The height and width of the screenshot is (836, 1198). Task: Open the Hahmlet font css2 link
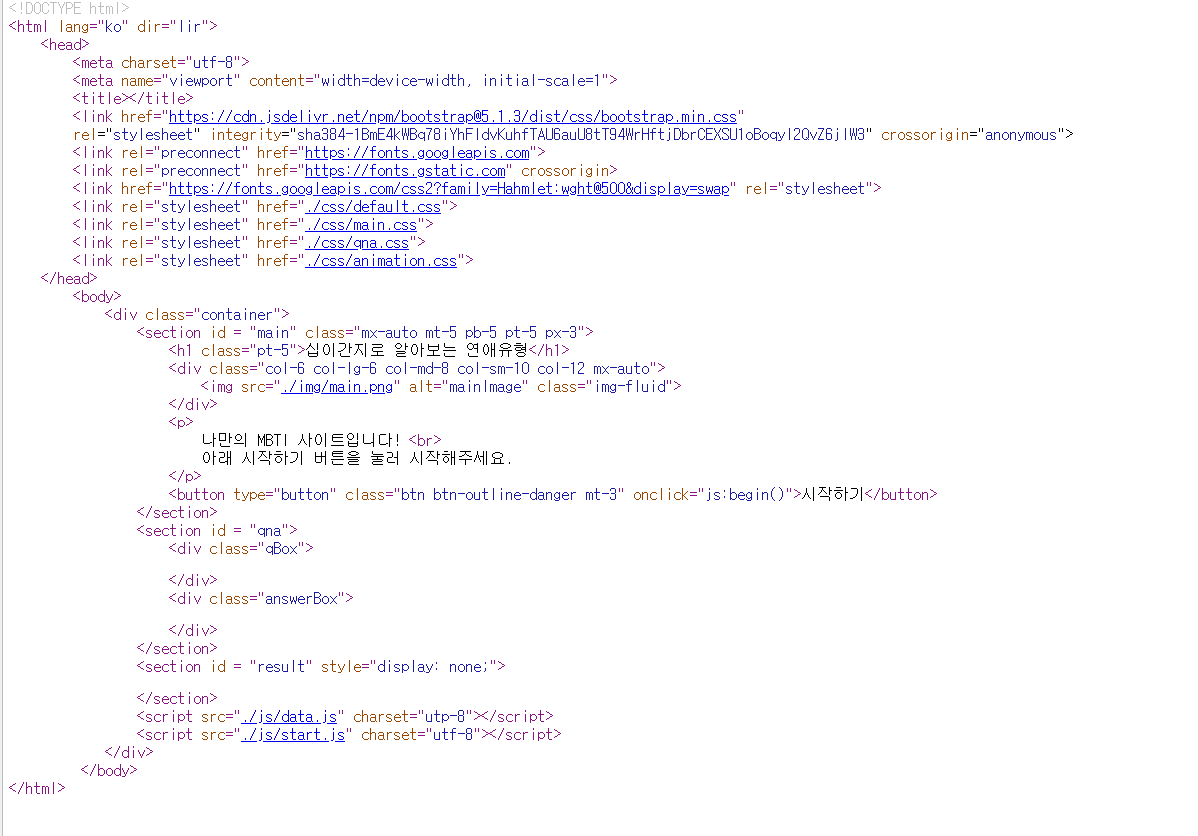point(448,189)
